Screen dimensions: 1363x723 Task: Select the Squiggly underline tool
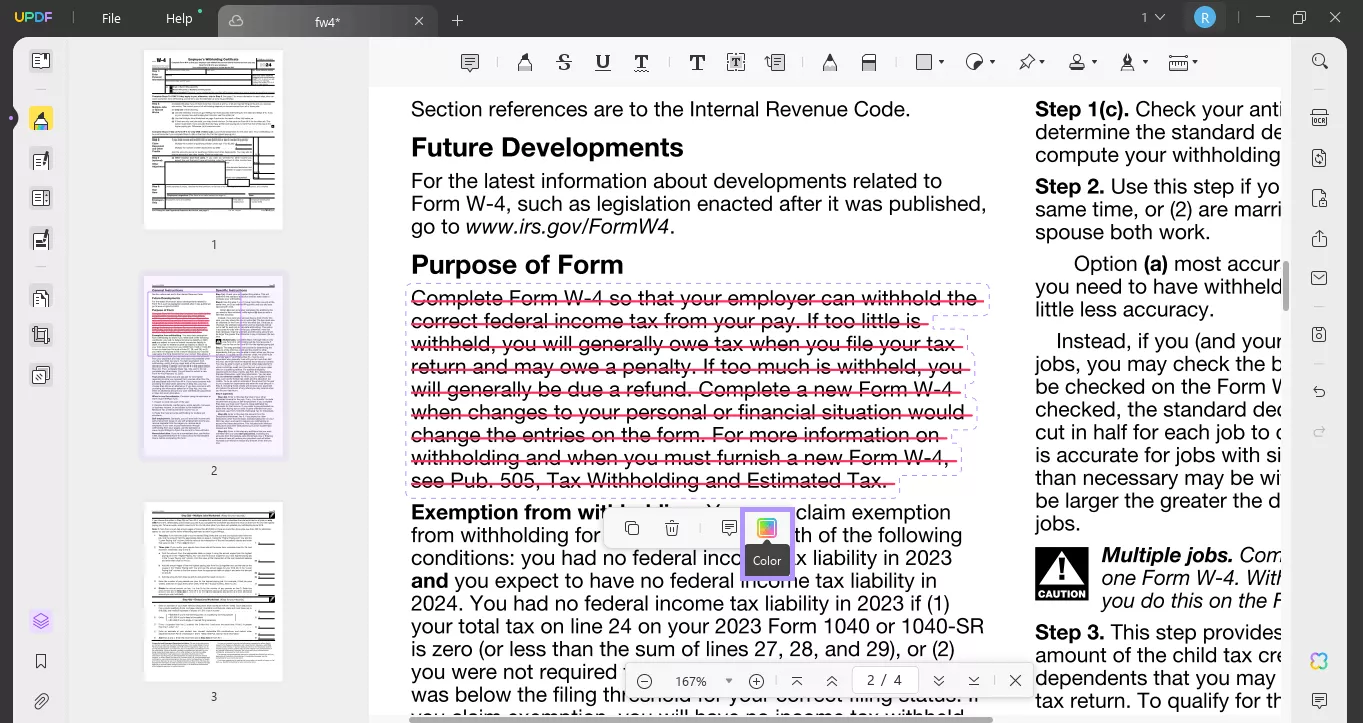click(x=642, y=62)
